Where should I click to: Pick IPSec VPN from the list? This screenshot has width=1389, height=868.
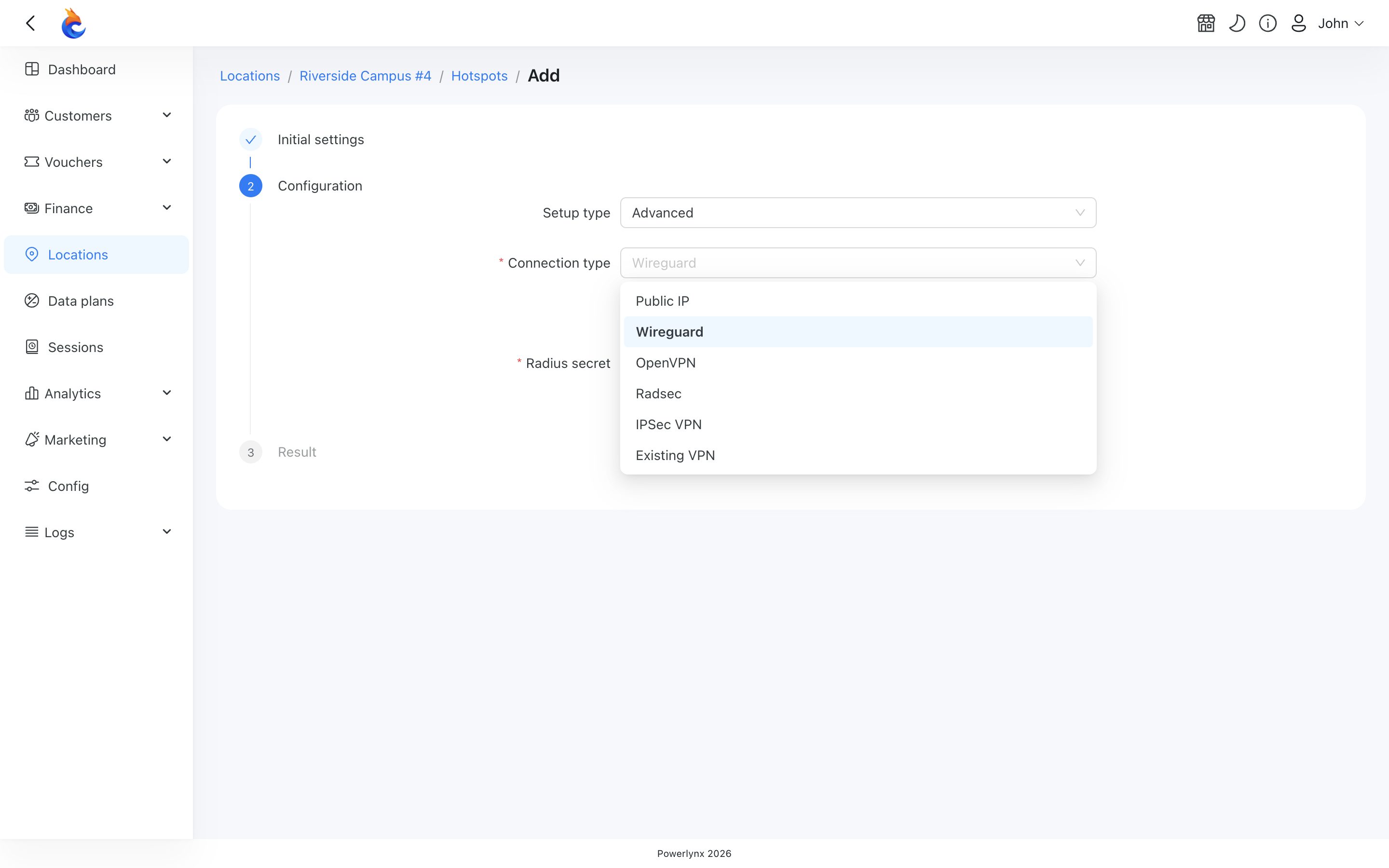point(858,424)
